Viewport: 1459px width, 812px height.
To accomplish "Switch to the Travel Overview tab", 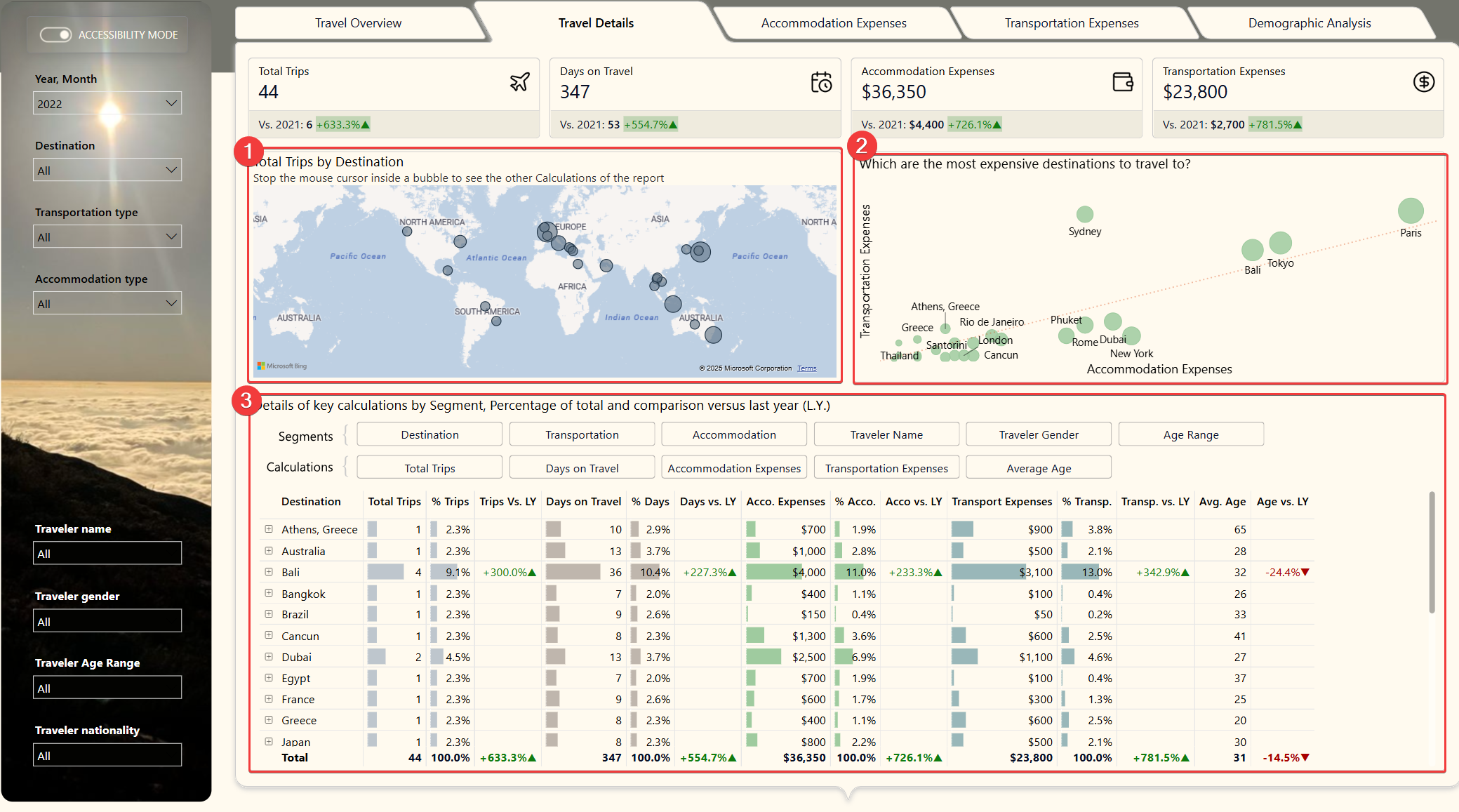I will [x=358, y=23].
